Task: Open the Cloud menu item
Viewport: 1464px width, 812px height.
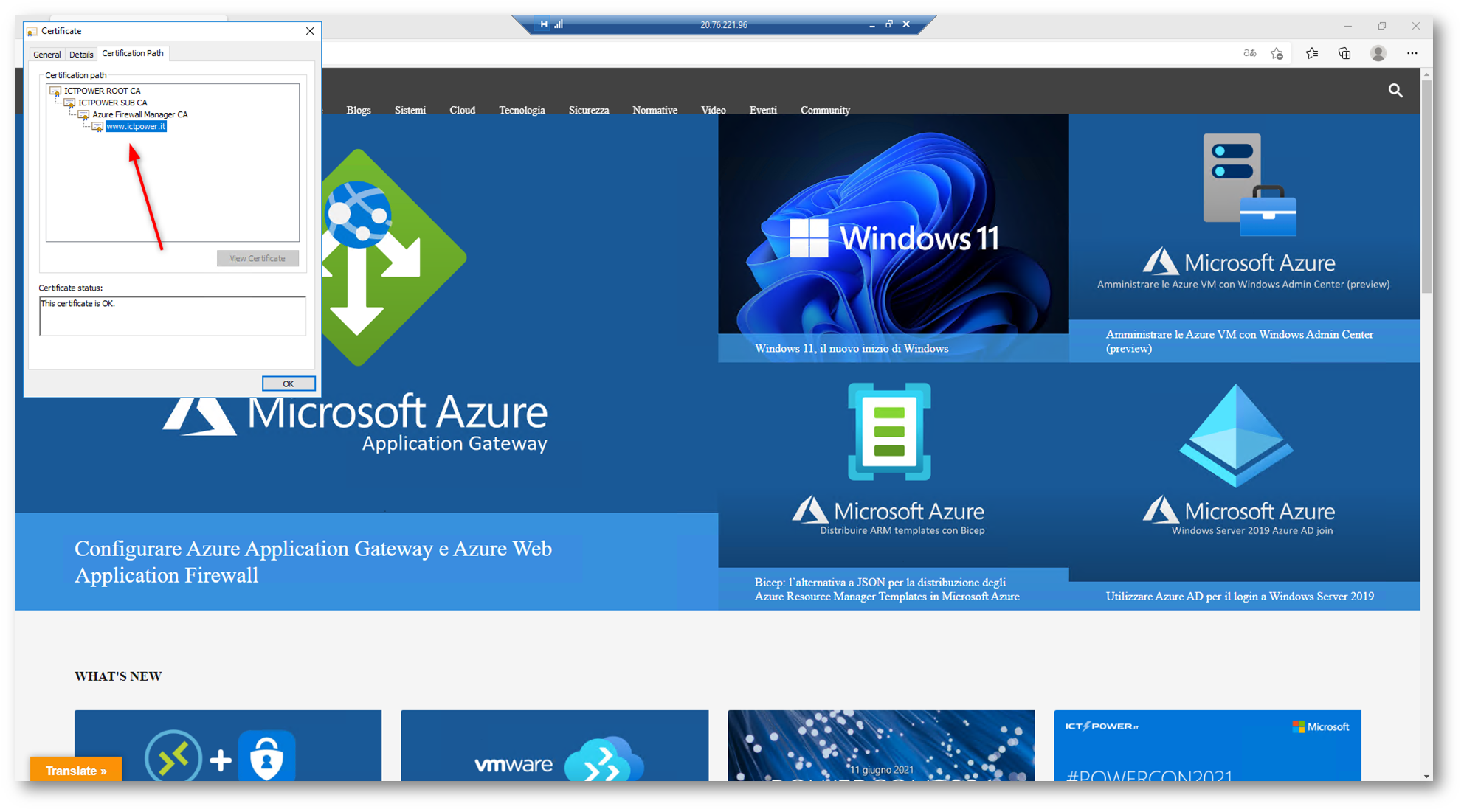Action: click(x=463, y=110)
